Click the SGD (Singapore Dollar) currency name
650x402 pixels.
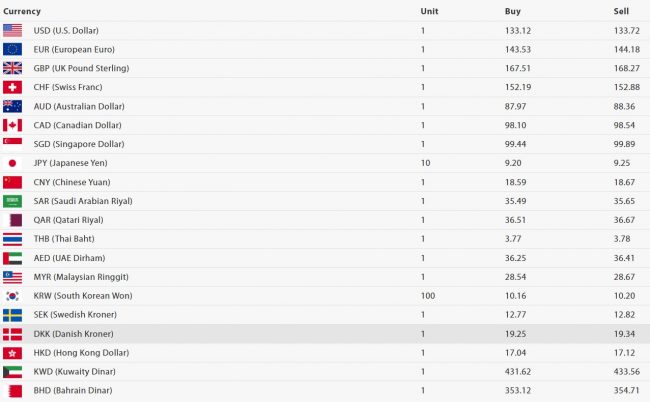[x=69, y=144]
